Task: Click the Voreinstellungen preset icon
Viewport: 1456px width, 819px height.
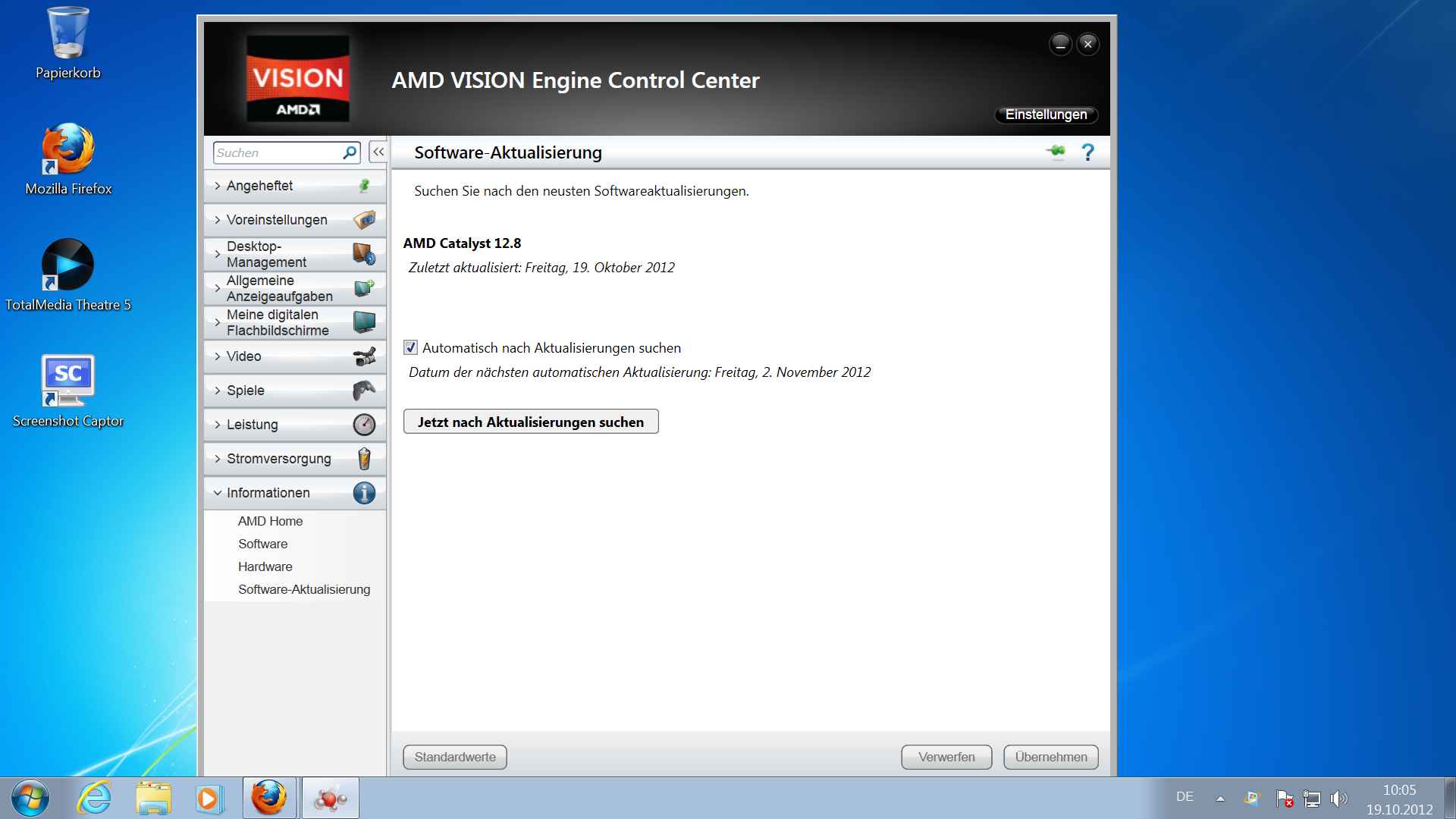Action: [364, 220]
